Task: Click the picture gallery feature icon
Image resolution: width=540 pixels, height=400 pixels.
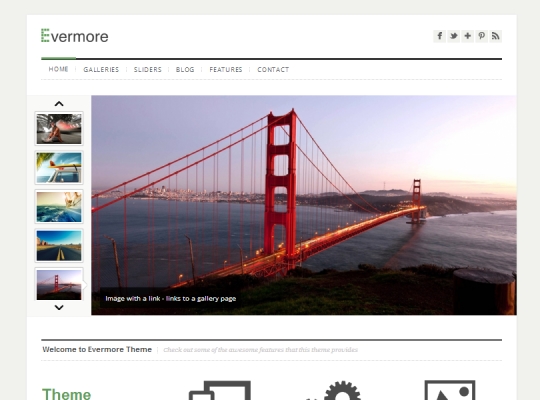Action: click(x=450, y=390)
